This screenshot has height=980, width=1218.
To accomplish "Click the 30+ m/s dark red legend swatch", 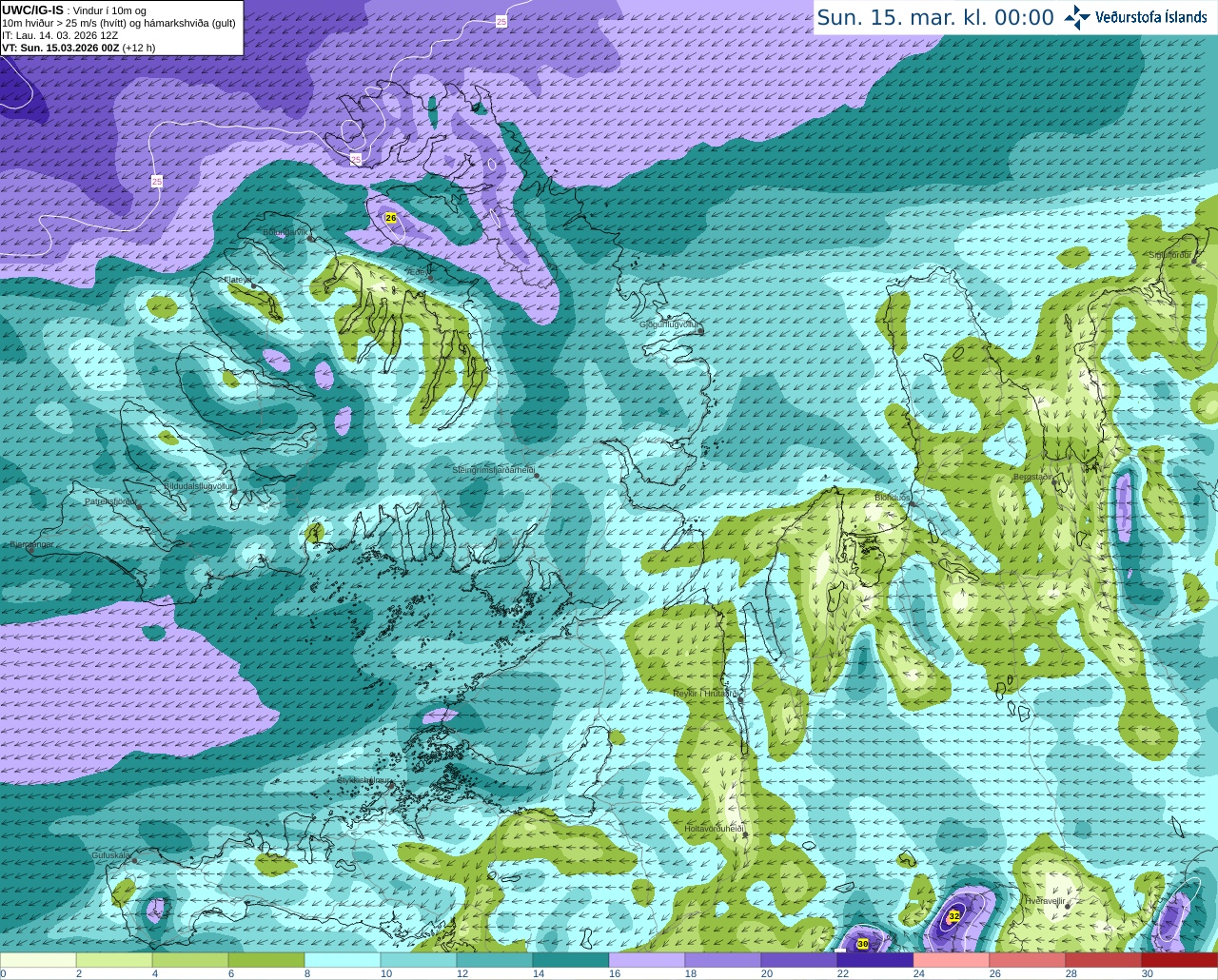I will click(1180, 960).
